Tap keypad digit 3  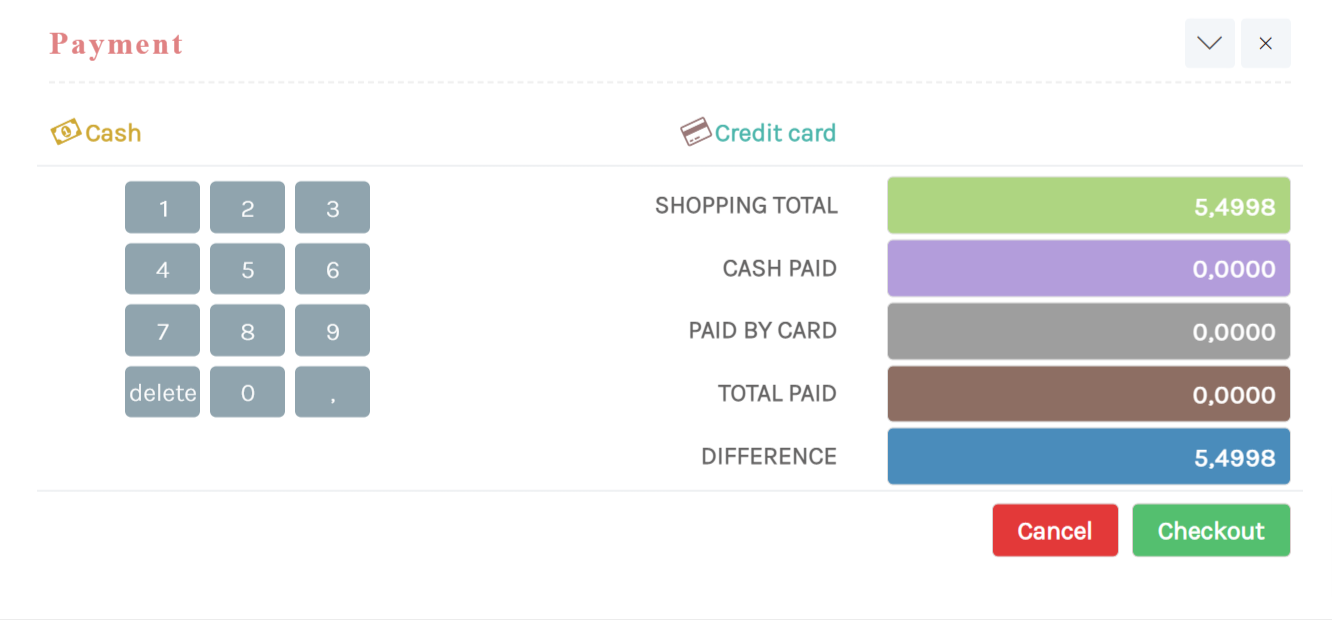pyautogui.click(x=332, y=207)
